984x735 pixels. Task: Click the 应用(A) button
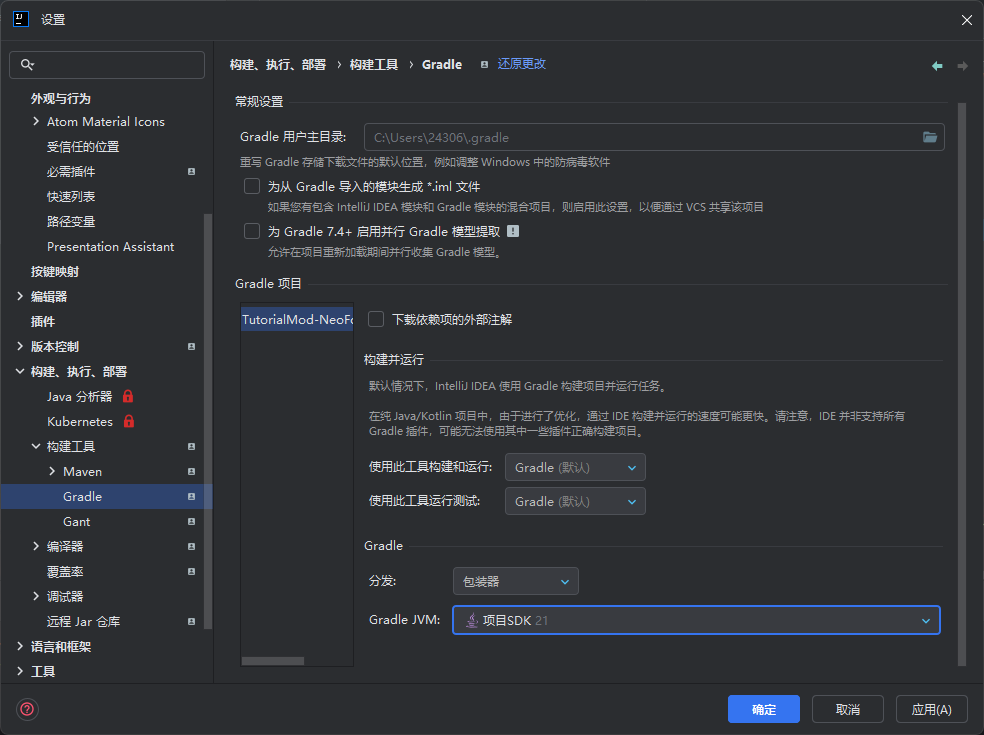click(931, 709)
